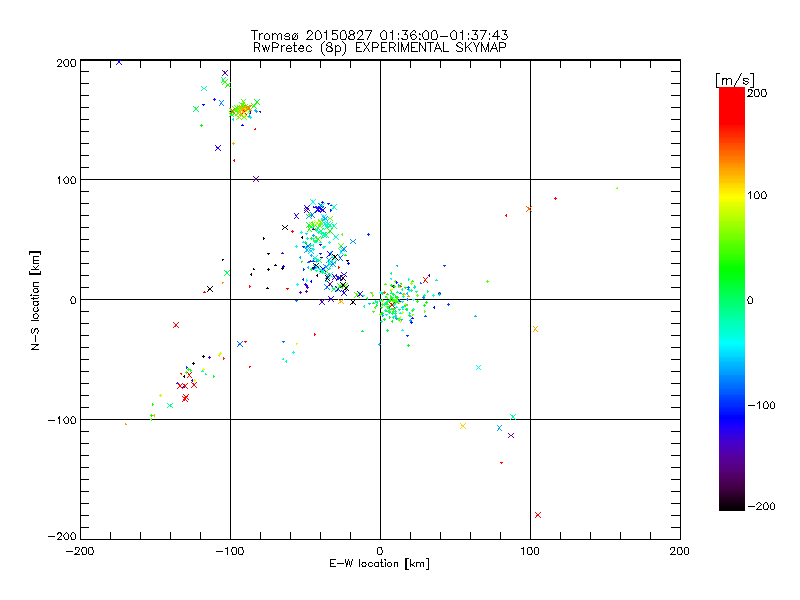Click the yellow X marker below the -100 N-S gridline
Image resolution: width=800 pixels, height=600 pixels.
[463, 426]
